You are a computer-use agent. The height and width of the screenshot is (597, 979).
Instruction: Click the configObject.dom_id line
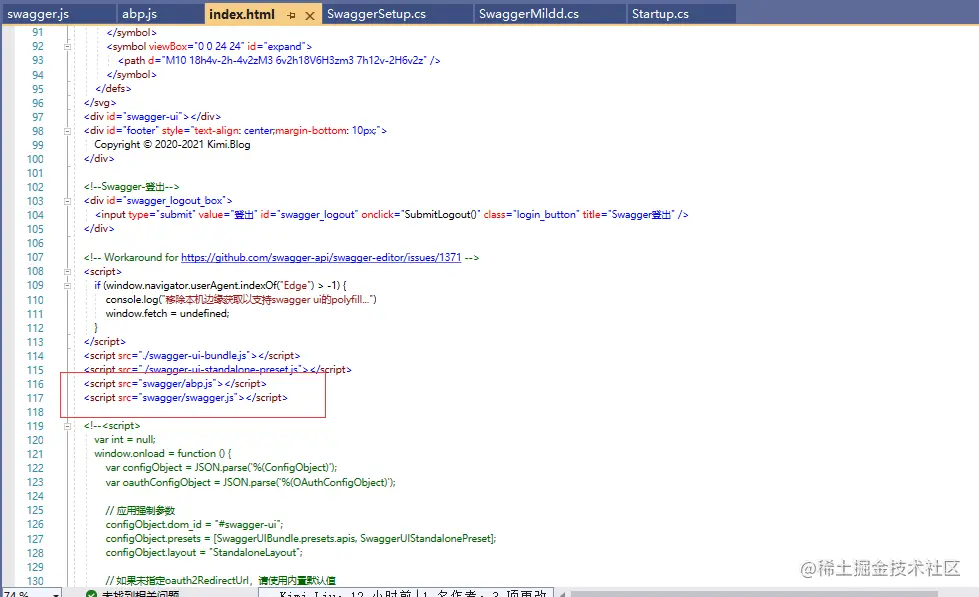click(194, 525)
